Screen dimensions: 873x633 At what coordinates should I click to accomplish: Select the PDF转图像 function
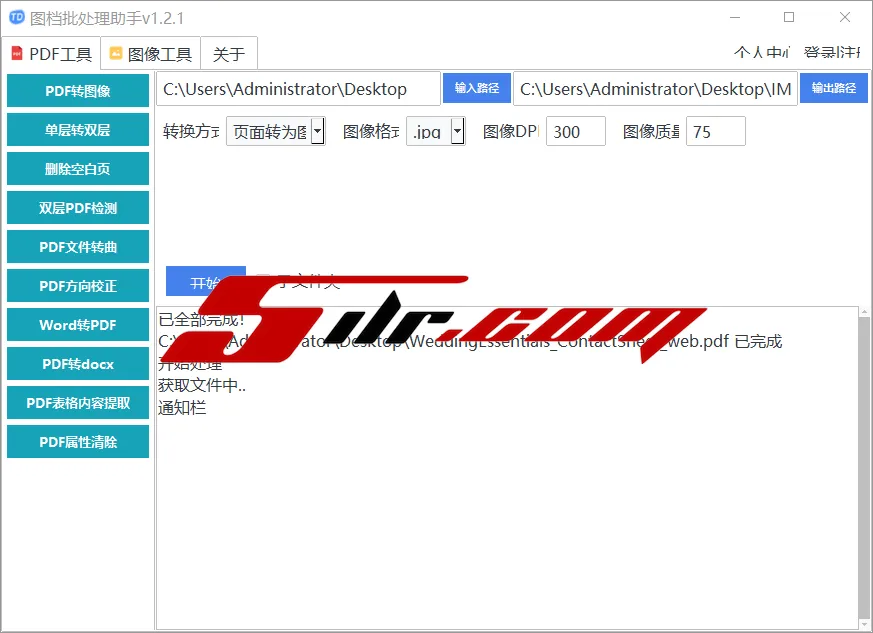(x=78, y=91)
